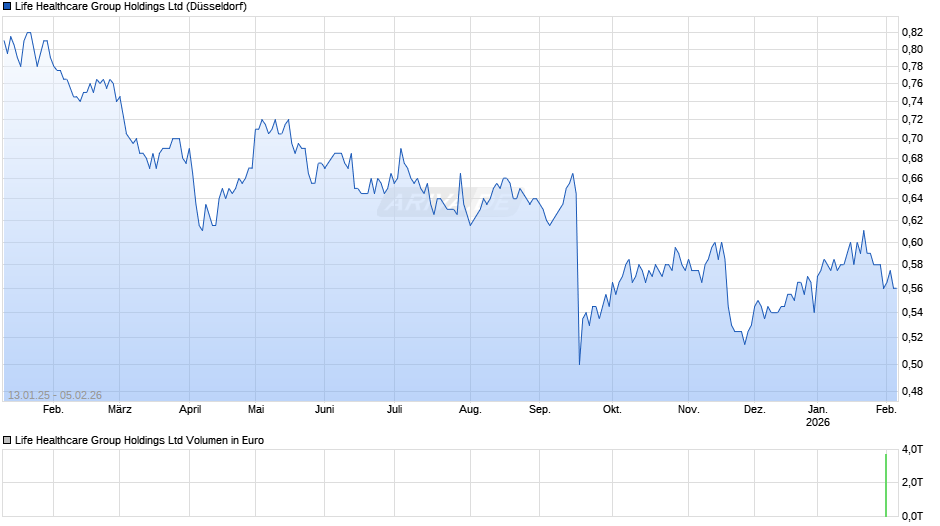Click the 0,0T volume axis value
This screenshot has height=526, width=940.
912,516
